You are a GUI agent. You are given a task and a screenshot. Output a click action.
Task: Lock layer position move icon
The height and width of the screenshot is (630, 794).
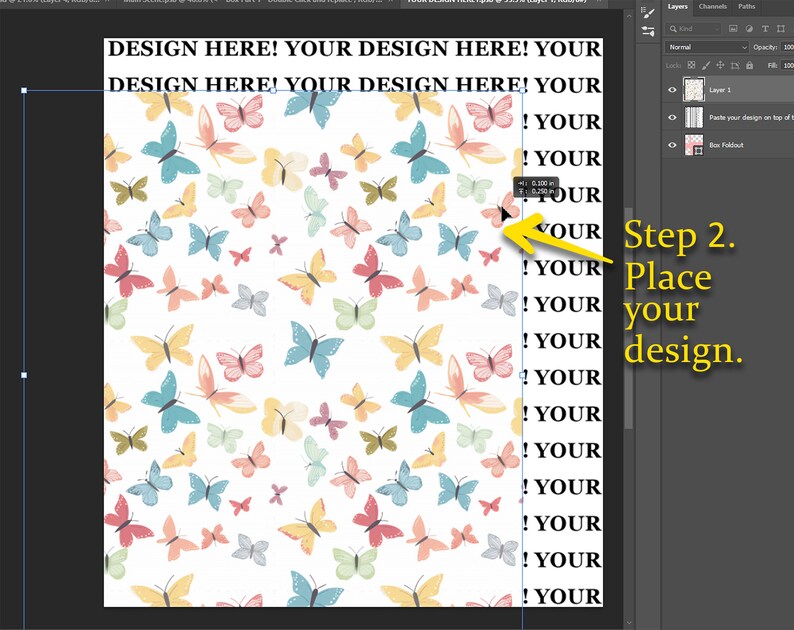[720, 65]
